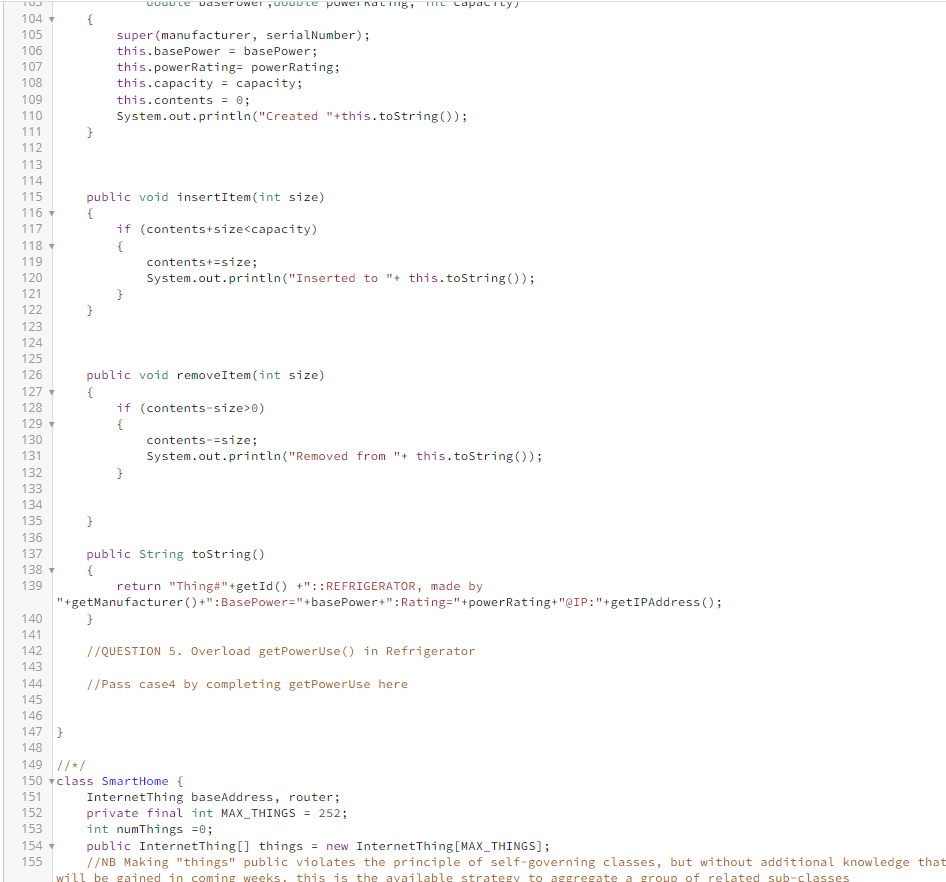Collapse the insertItem method body fold arrow
Viewport: 946px width, 882px height.
[x=51, y=212]
